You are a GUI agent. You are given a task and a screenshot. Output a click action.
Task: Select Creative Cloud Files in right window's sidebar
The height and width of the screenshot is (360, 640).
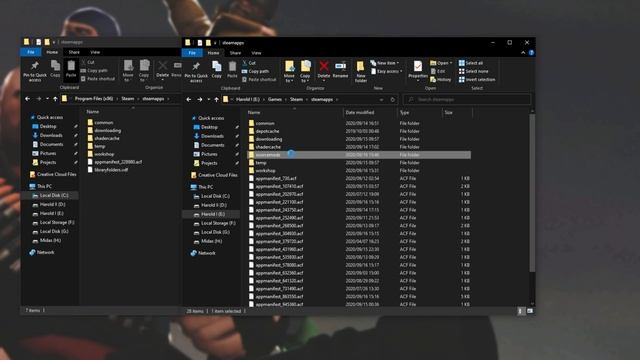coord(215,175)
